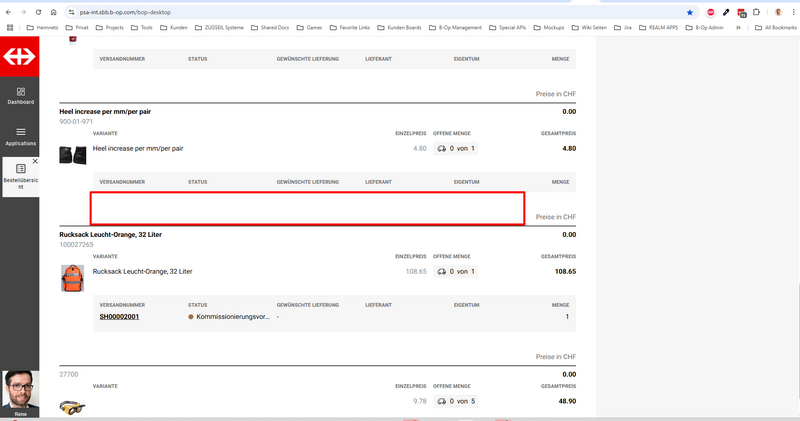Close the Bestellübersicht tab with the X
The height and width of the screenshot is (421, 800).
(35, 161)
